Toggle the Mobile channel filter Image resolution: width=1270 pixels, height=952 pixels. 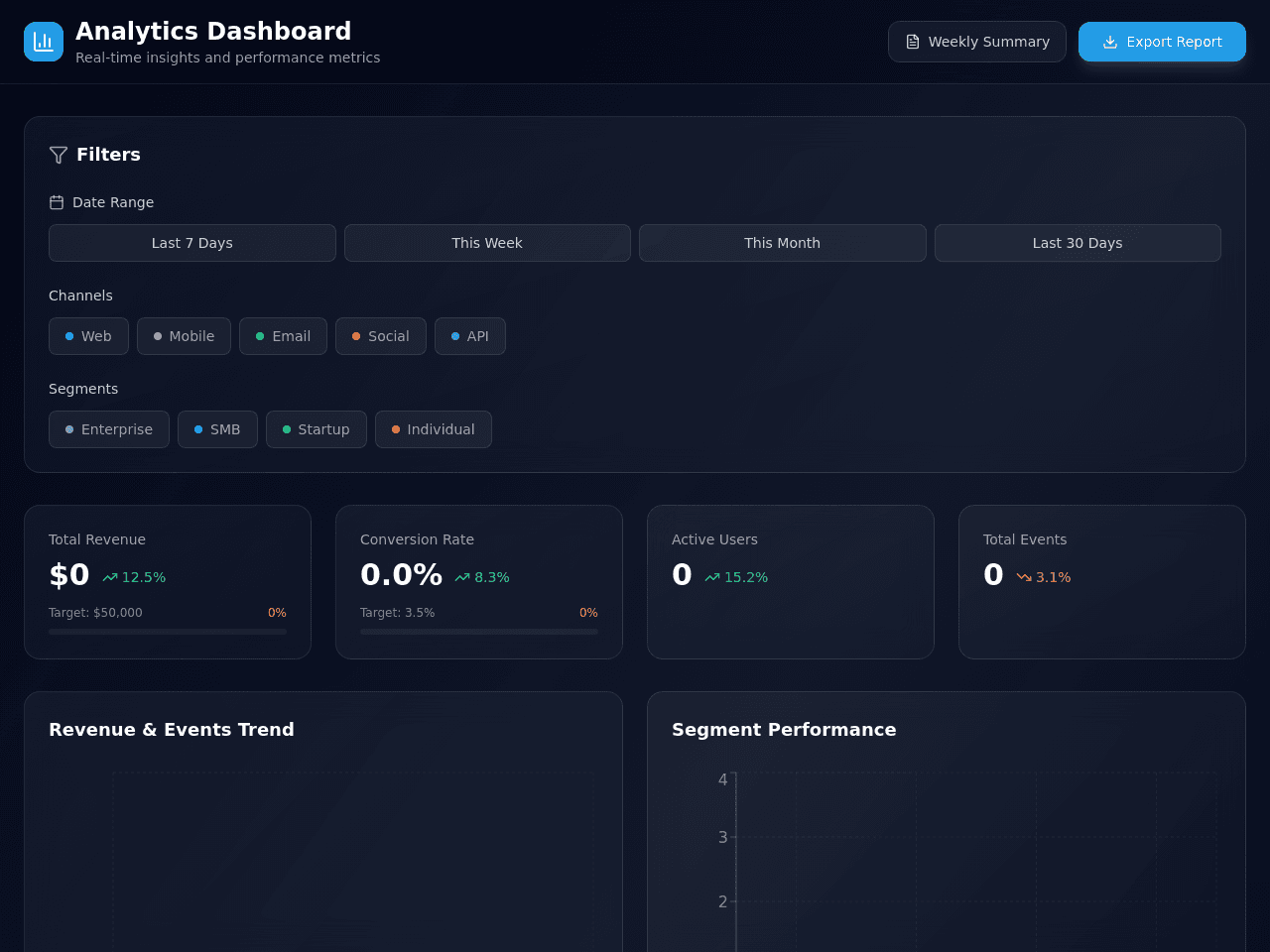tap(184, 336)
